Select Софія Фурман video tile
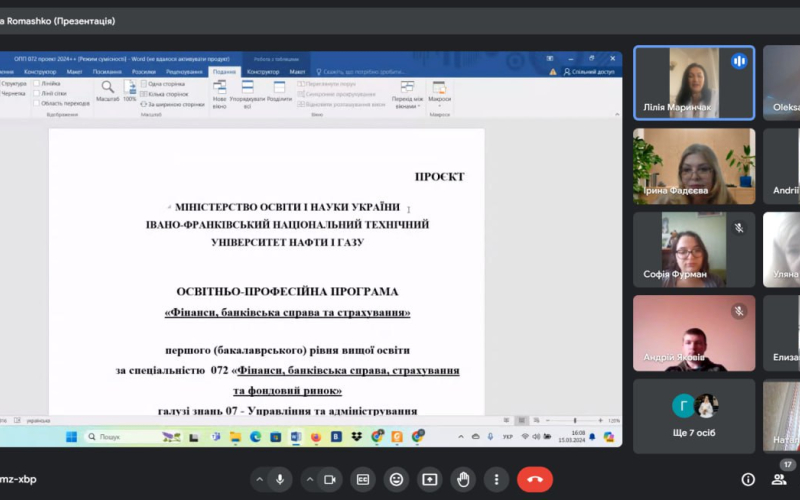 click(x=694, y=249)
